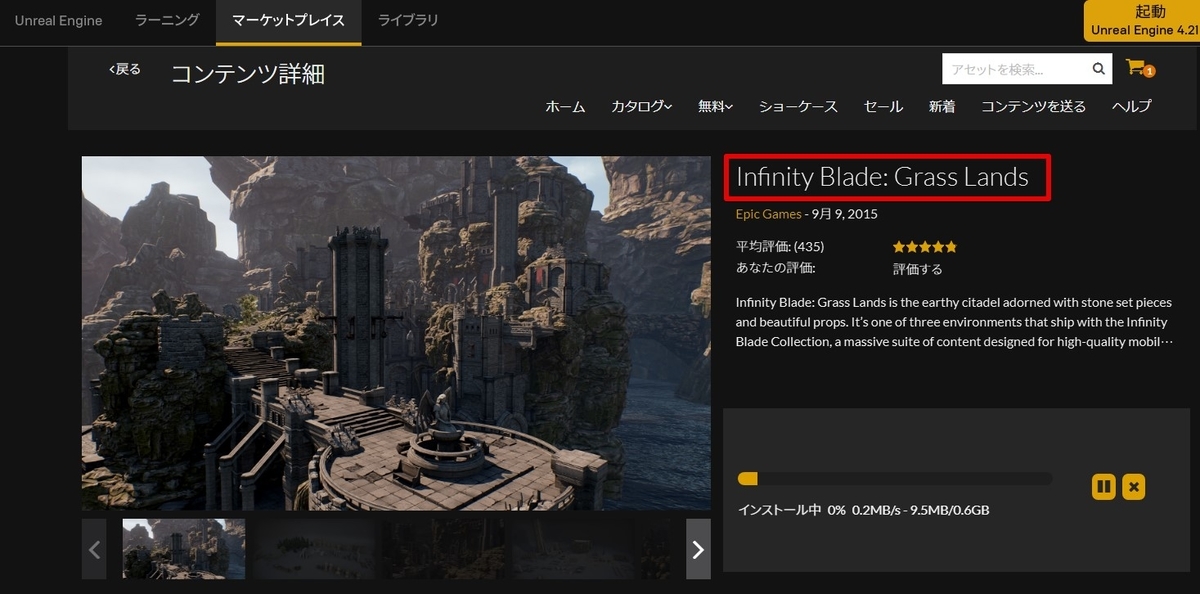Switch to the ラーニング tab

coord(166,21)
